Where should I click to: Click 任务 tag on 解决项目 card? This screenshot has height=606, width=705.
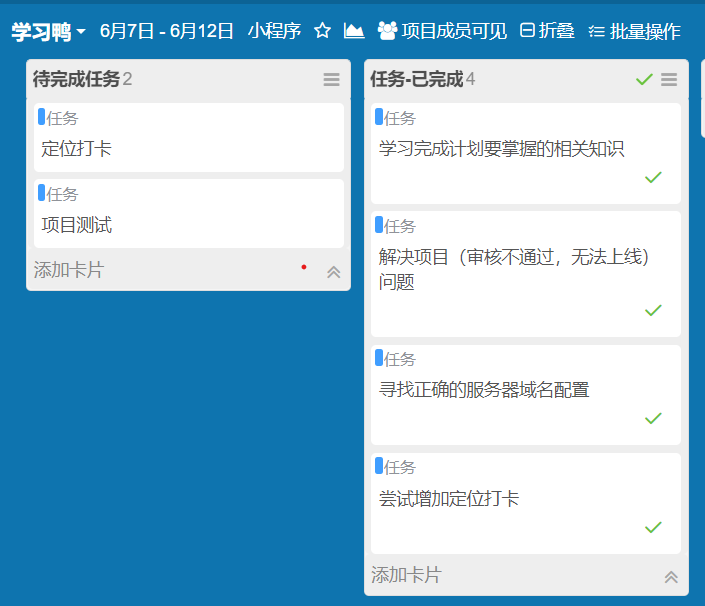[x=396, y=226]
